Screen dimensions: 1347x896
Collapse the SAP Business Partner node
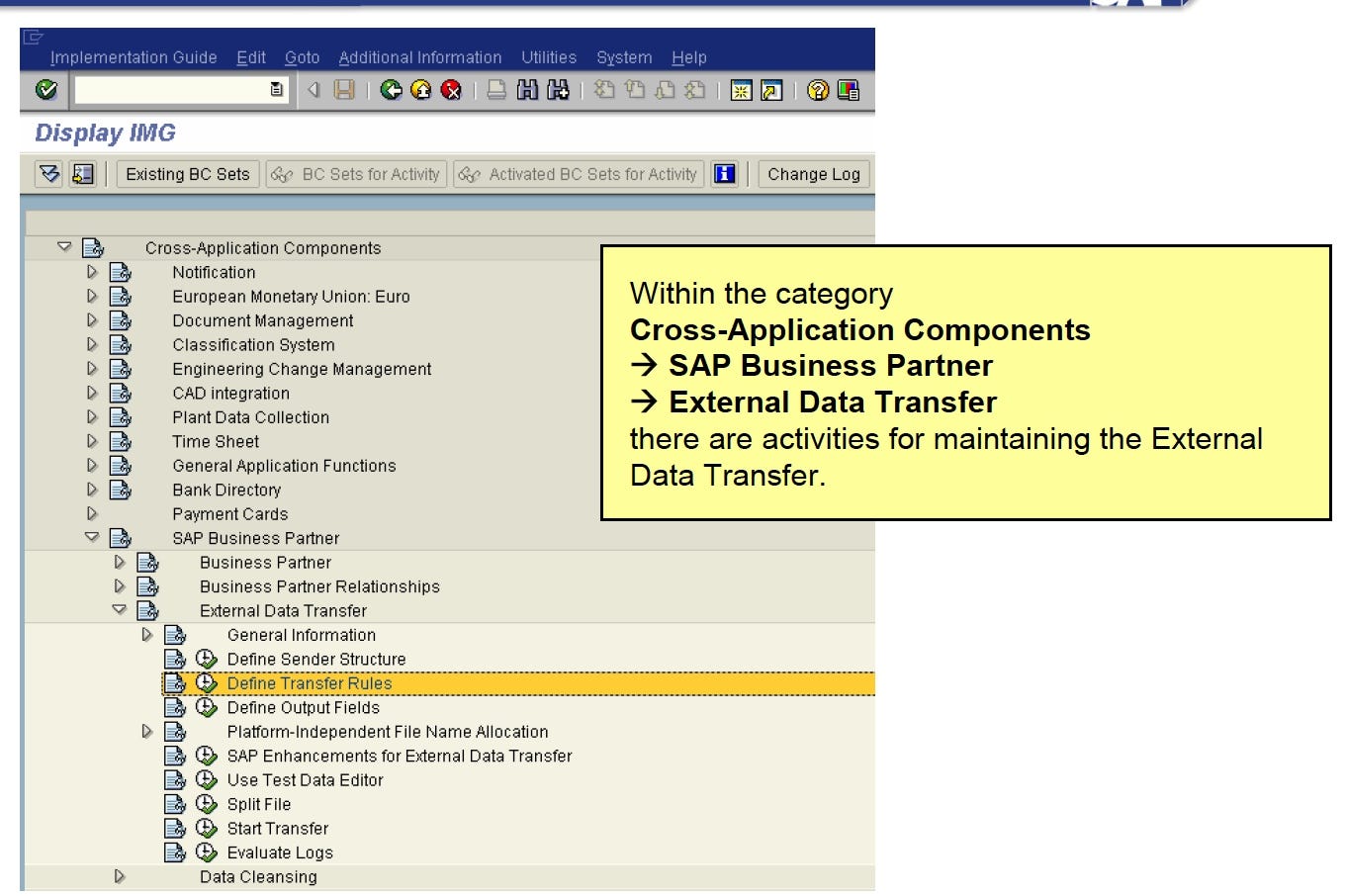pyautogui.click(x=92, y=537)
